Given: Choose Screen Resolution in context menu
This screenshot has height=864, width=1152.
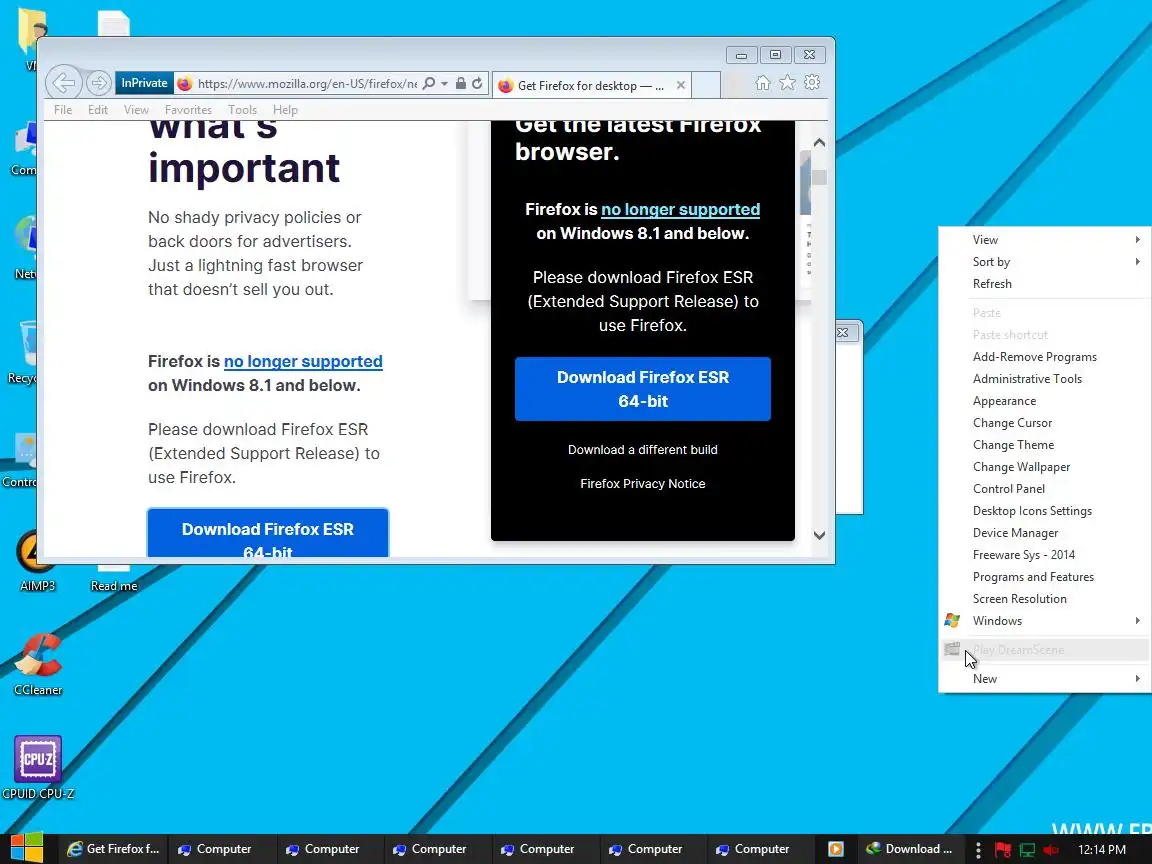Looking at the screenshot, I should [1045, 600].
